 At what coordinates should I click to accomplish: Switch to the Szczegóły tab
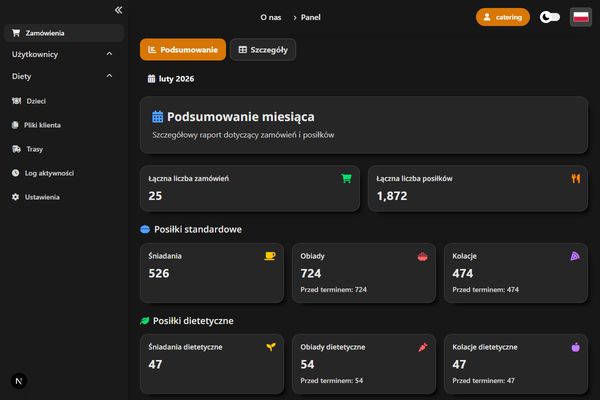tap(262, 49)
